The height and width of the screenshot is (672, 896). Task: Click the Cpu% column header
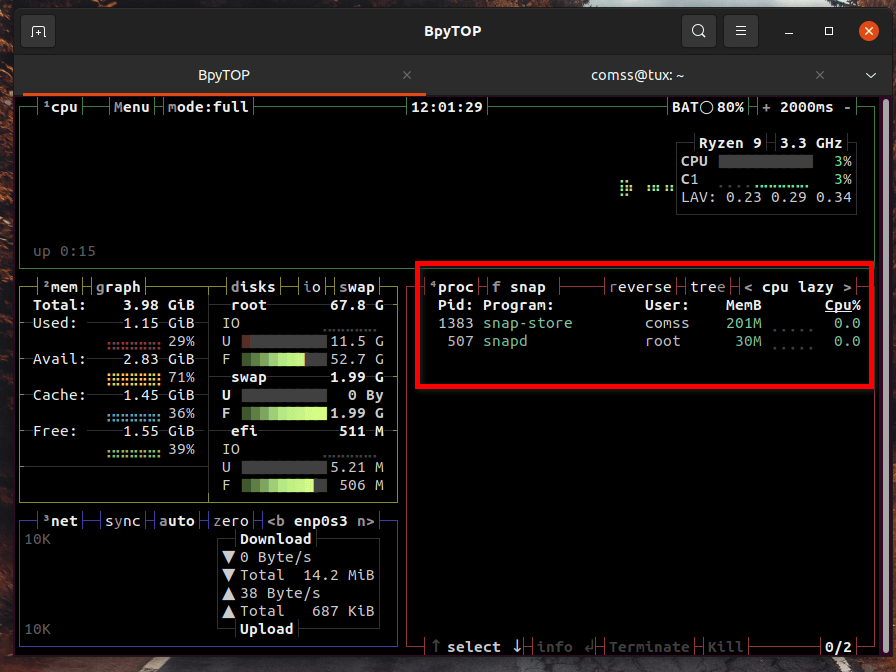[842, 305]
